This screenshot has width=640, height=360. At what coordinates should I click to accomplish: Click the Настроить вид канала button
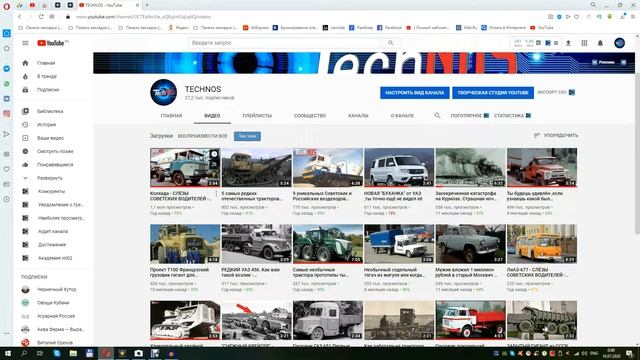pos(415,93)
